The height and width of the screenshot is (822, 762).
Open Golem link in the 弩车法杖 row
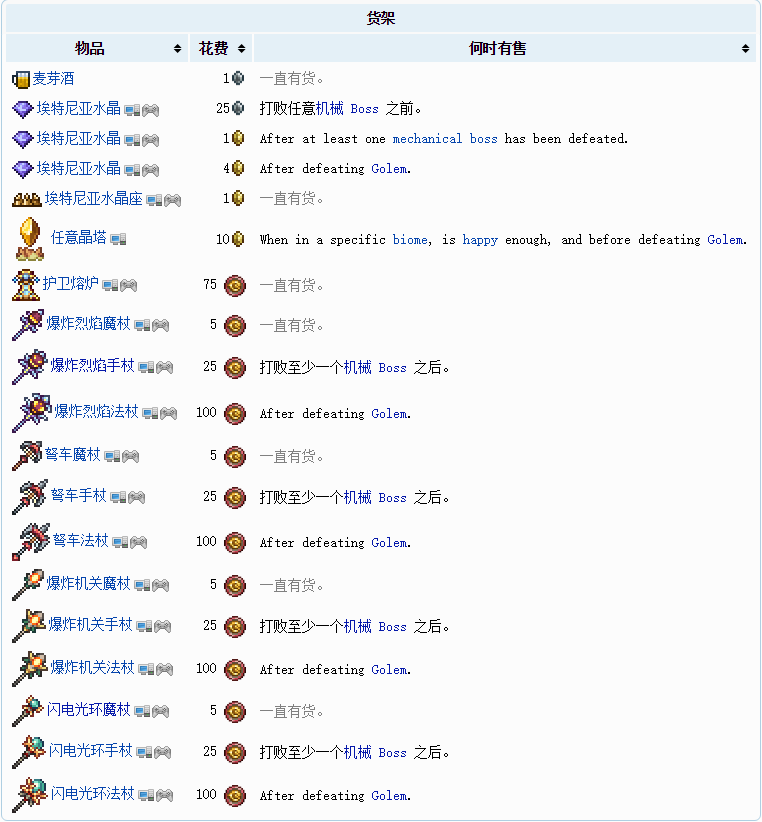(389, 543)
